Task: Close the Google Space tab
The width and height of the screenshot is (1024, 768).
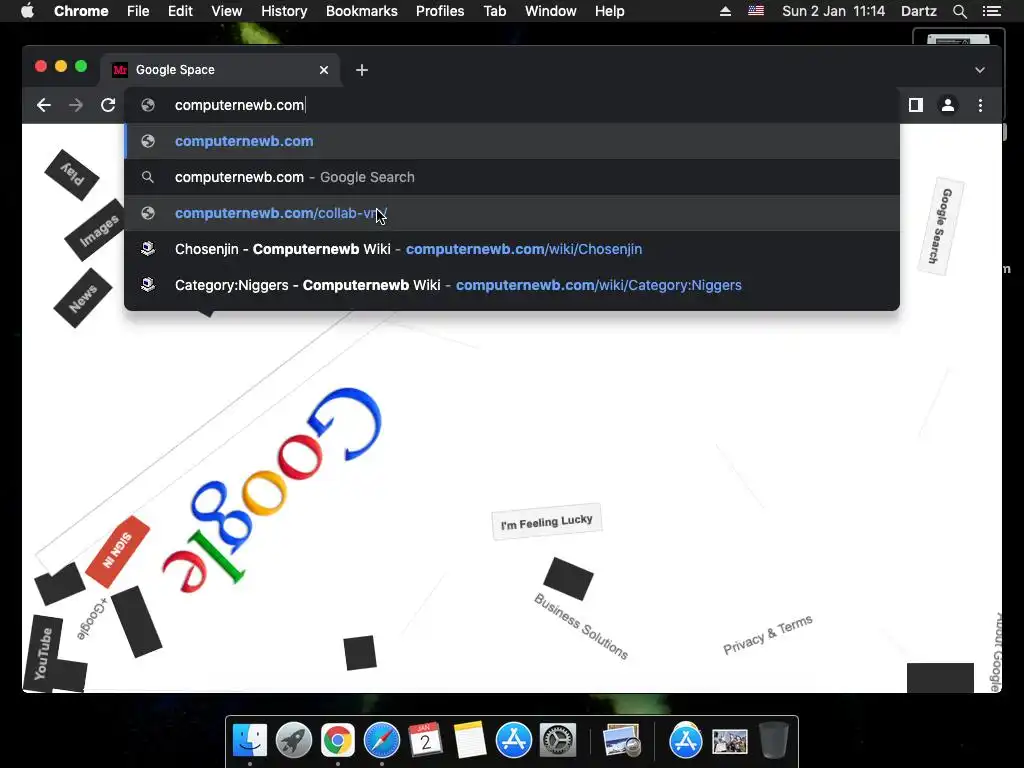Action: [324, 70]
